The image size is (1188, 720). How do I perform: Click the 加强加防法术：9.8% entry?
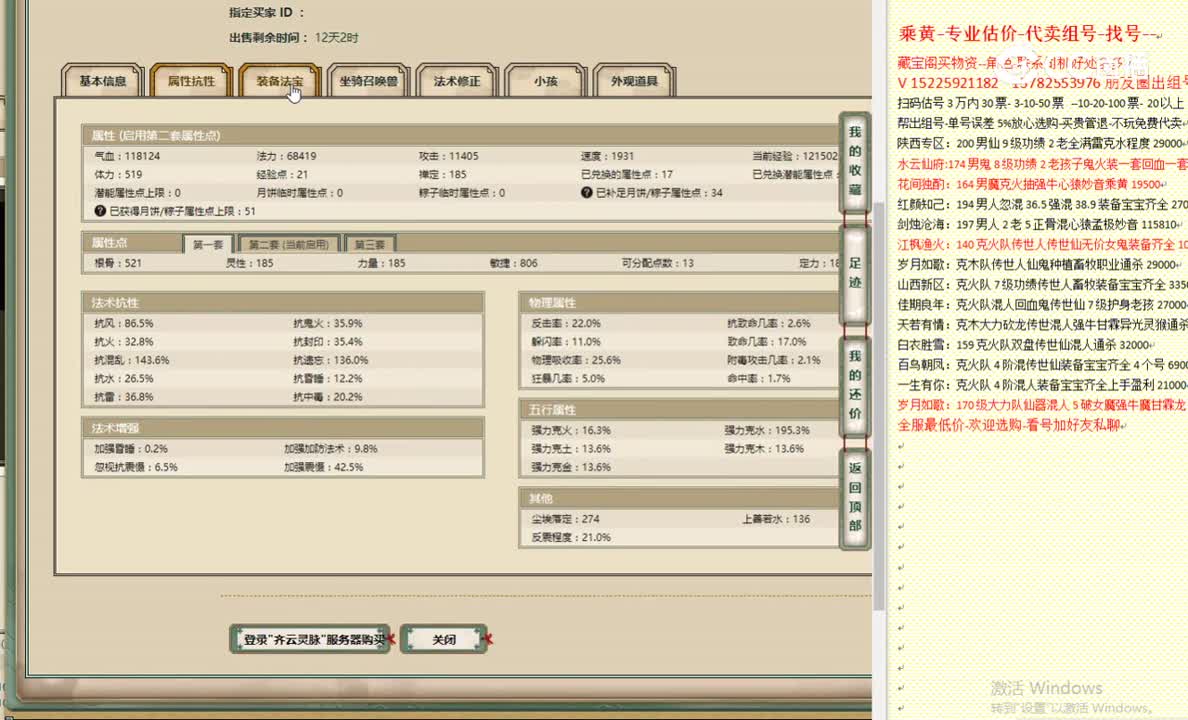[330, 449]
